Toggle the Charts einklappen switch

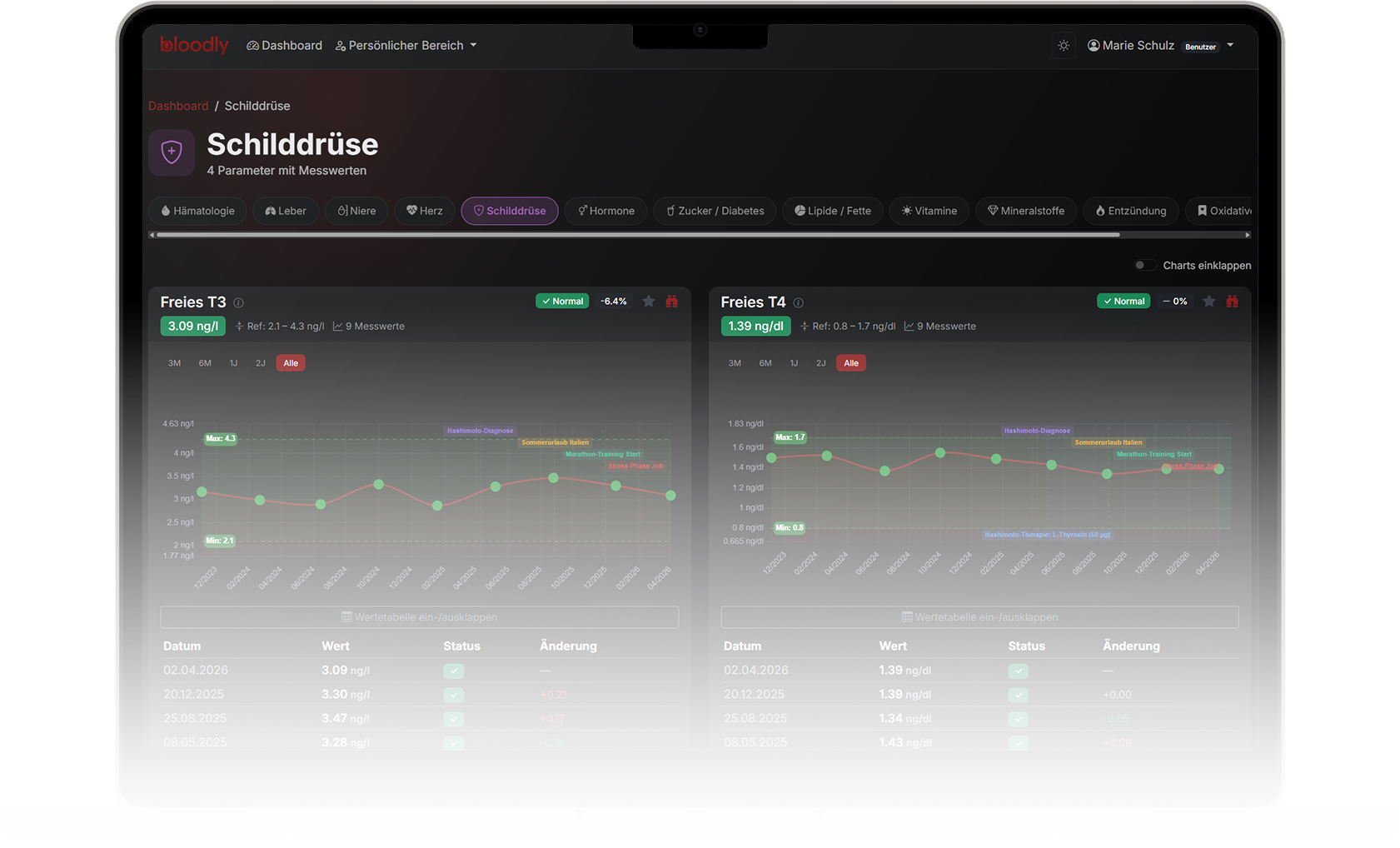1144,265
